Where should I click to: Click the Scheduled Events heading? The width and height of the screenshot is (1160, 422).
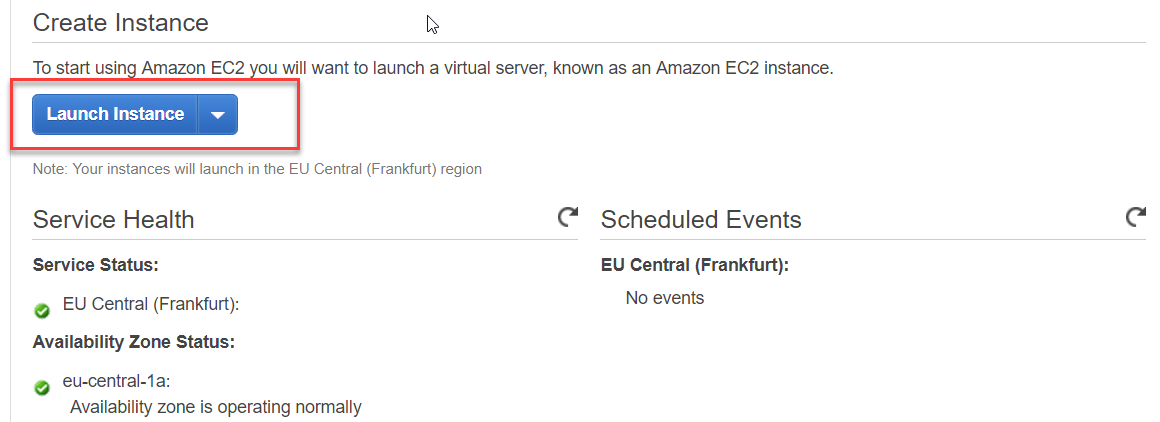(x=700, y=220)
